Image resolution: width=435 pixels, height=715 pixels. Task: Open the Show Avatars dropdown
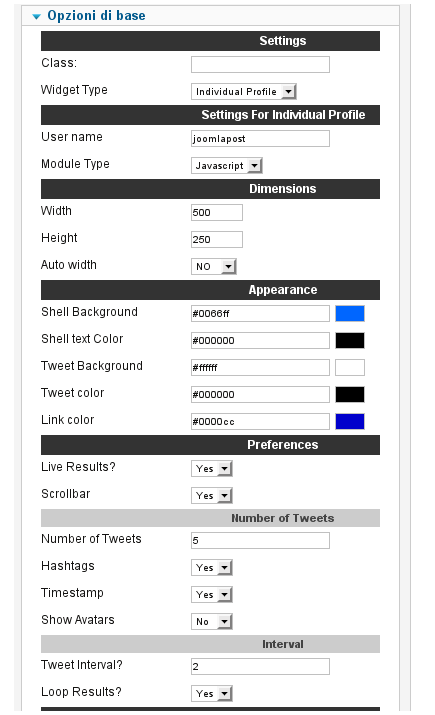point(212,621)
